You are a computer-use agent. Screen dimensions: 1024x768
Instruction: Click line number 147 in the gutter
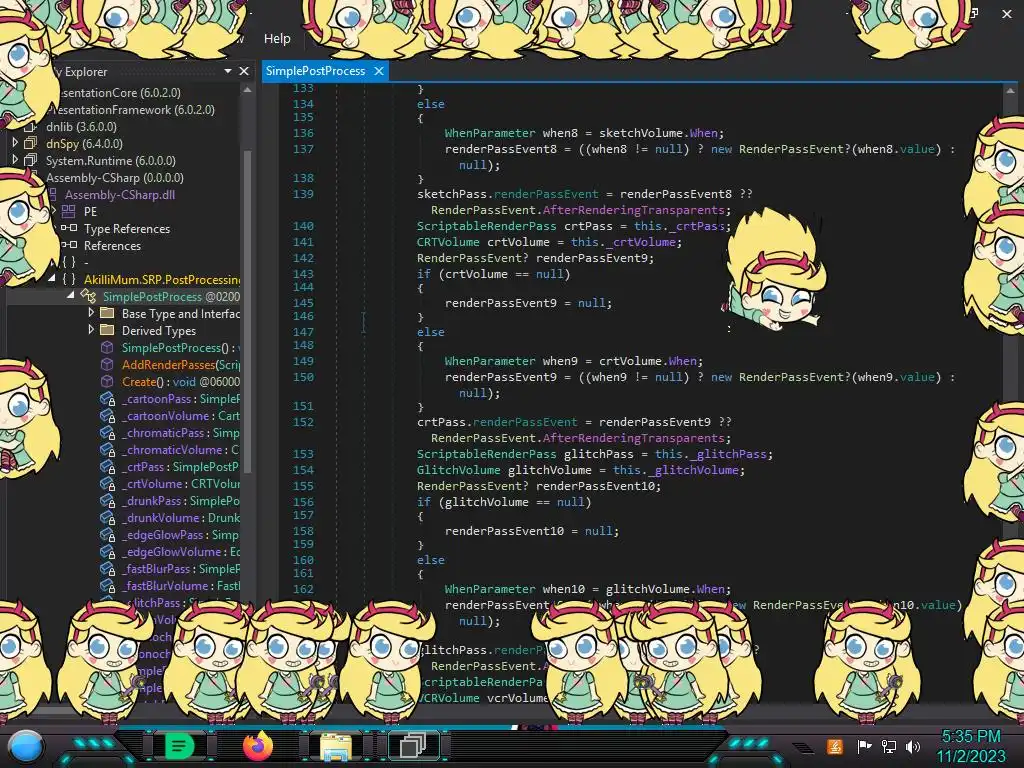(303, 332)
